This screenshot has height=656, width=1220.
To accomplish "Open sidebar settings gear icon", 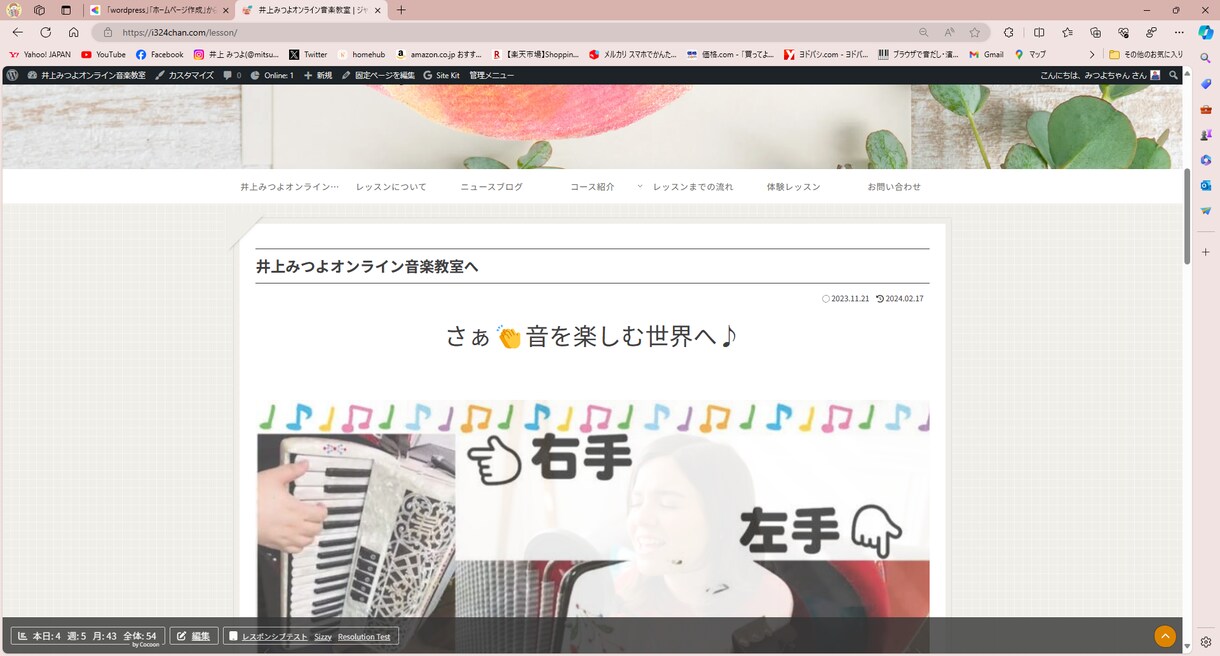I will [1206, 643].
